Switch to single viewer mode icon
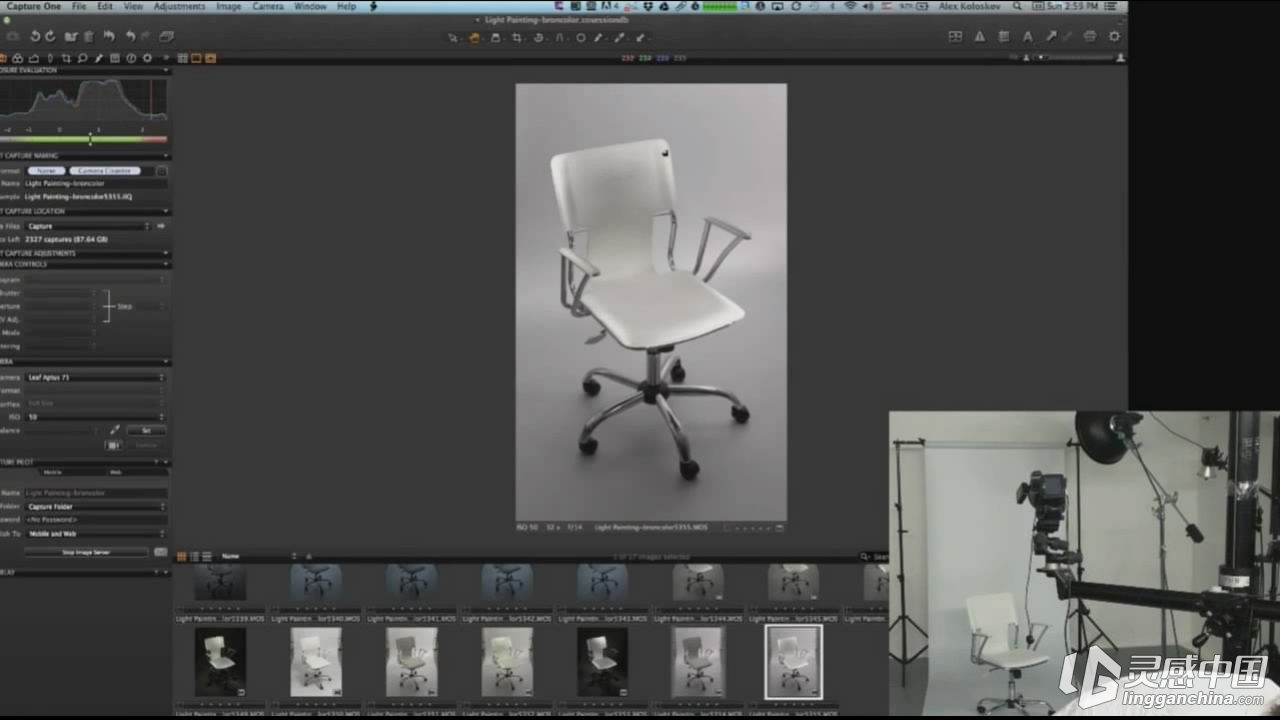The image size is (1280, 720). pyautogui.click(x=196, y=58)
